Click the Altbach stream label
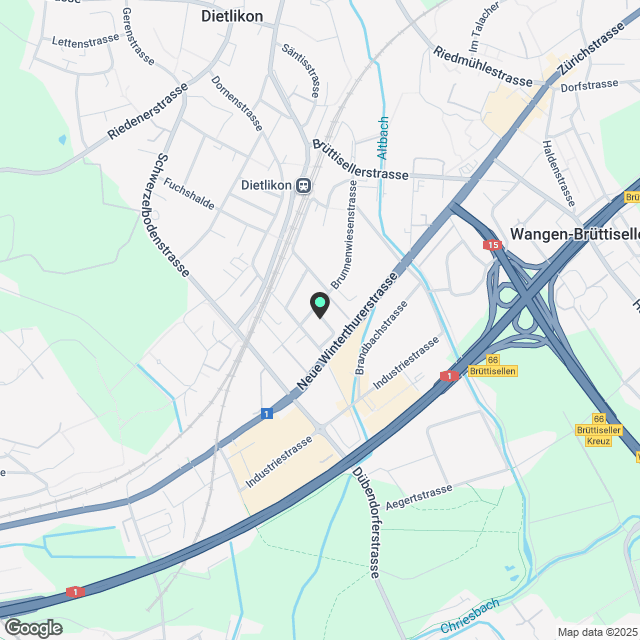Viewport: 640px width, 640px height. click(383, 138)
